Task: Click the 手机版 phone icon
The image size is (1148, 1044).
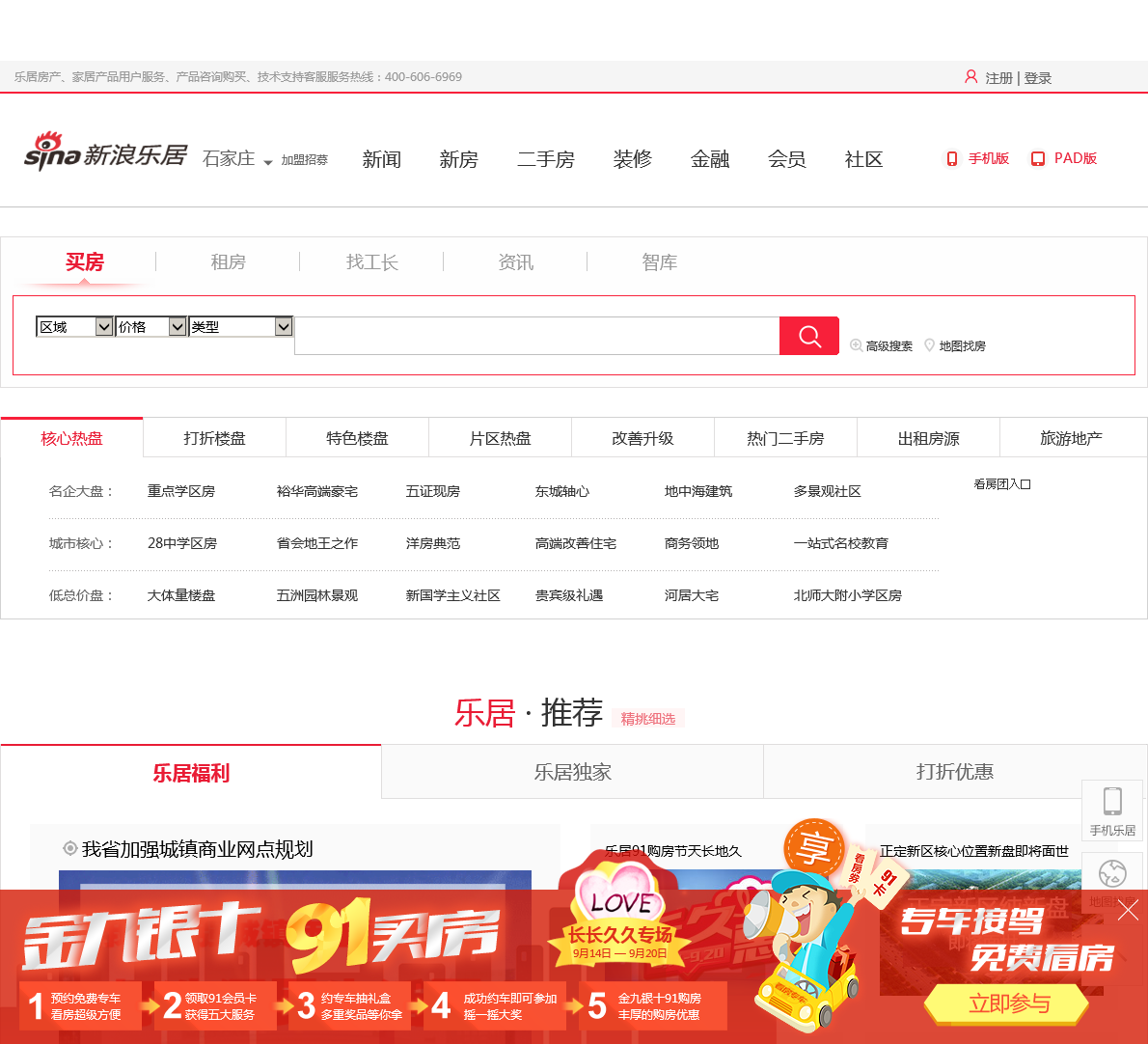Action: tap(952, 159)
